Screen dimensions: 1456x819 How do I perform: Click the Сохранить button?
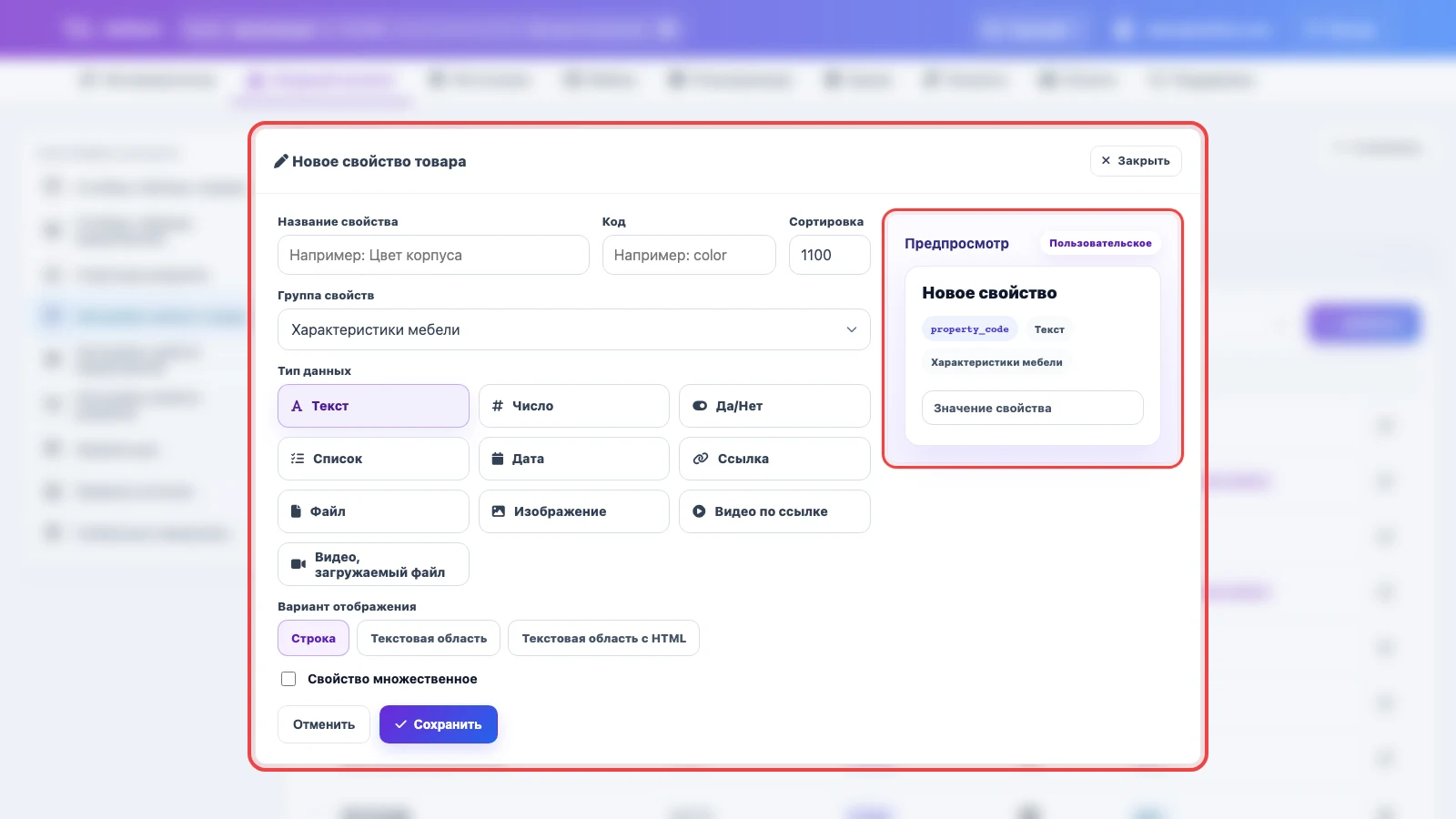tap(439, 724)
